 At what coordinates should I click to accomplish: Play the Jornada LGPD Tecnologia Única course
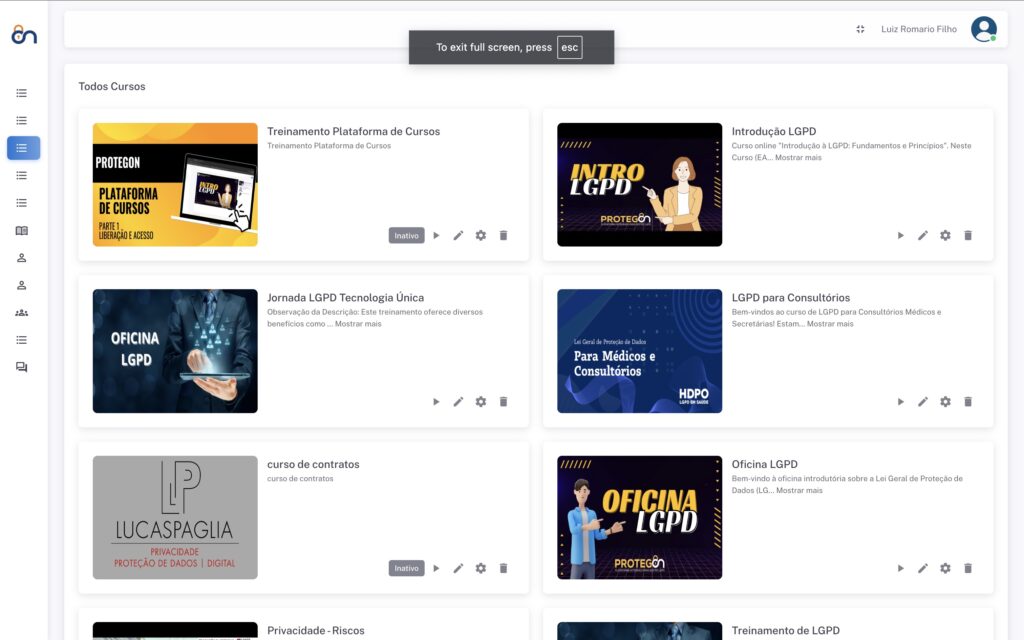tap(436, 402)
